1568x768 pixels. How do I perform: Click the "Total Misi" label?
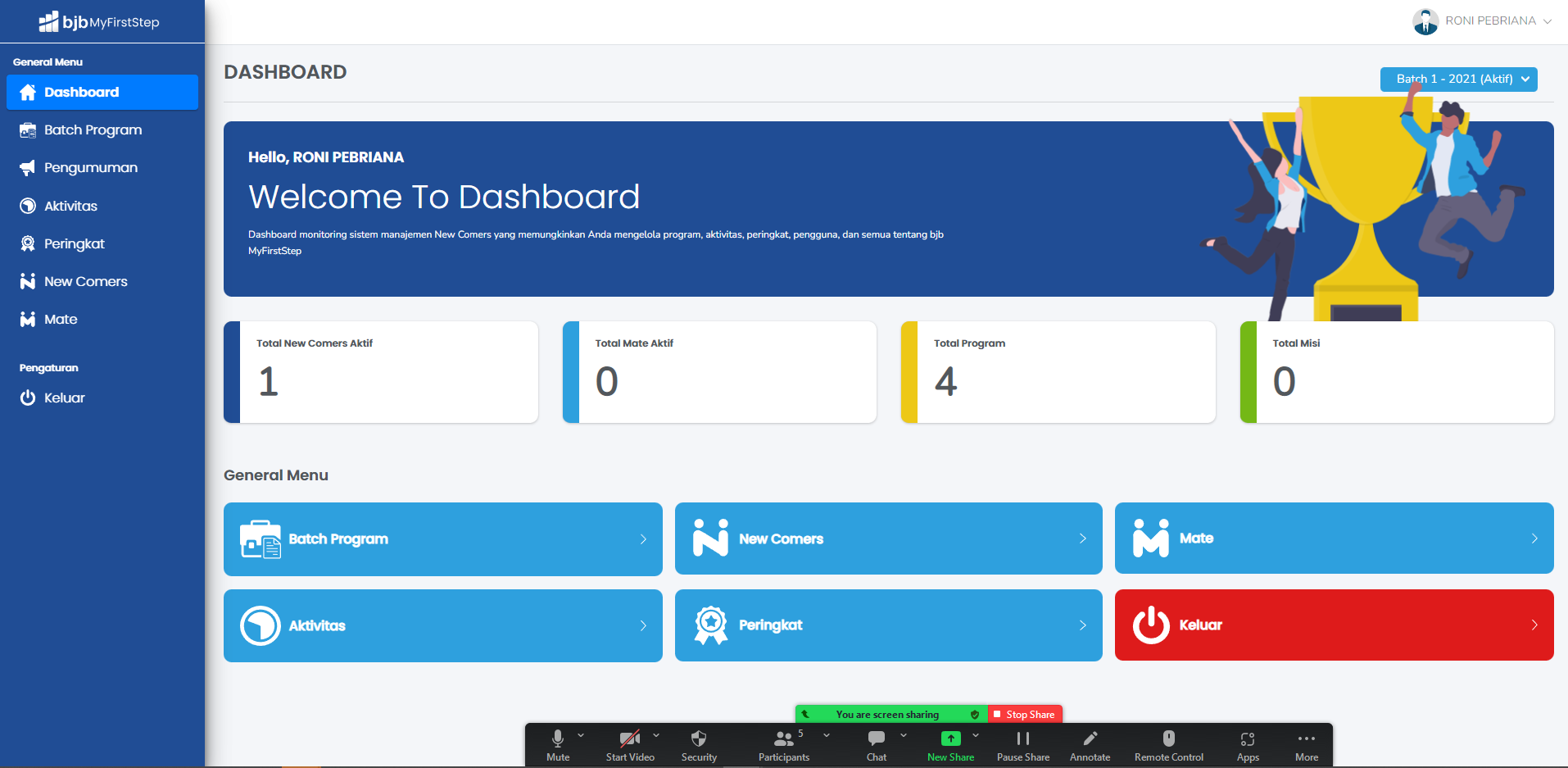click(1296, 343)
